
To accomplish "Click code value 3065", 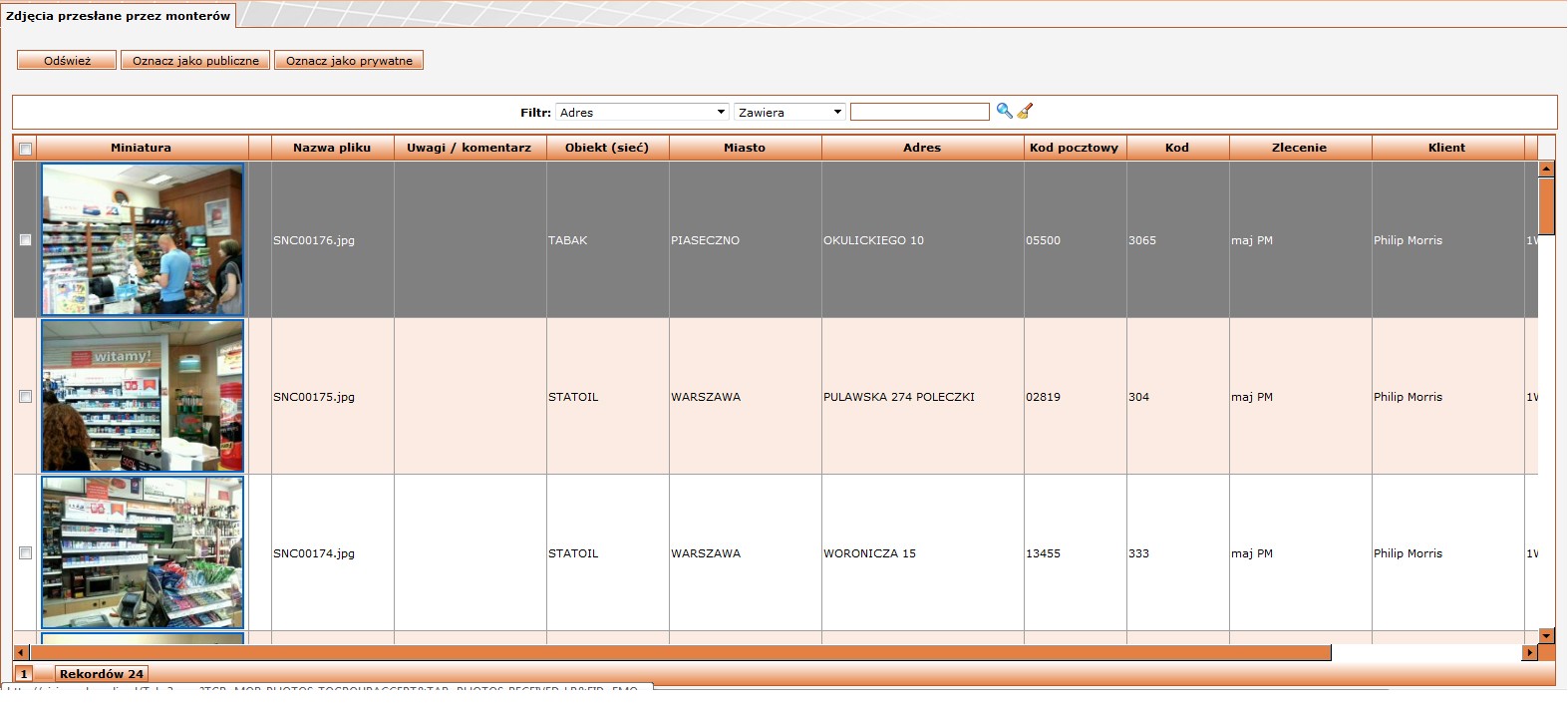I will click(1142, 240).
